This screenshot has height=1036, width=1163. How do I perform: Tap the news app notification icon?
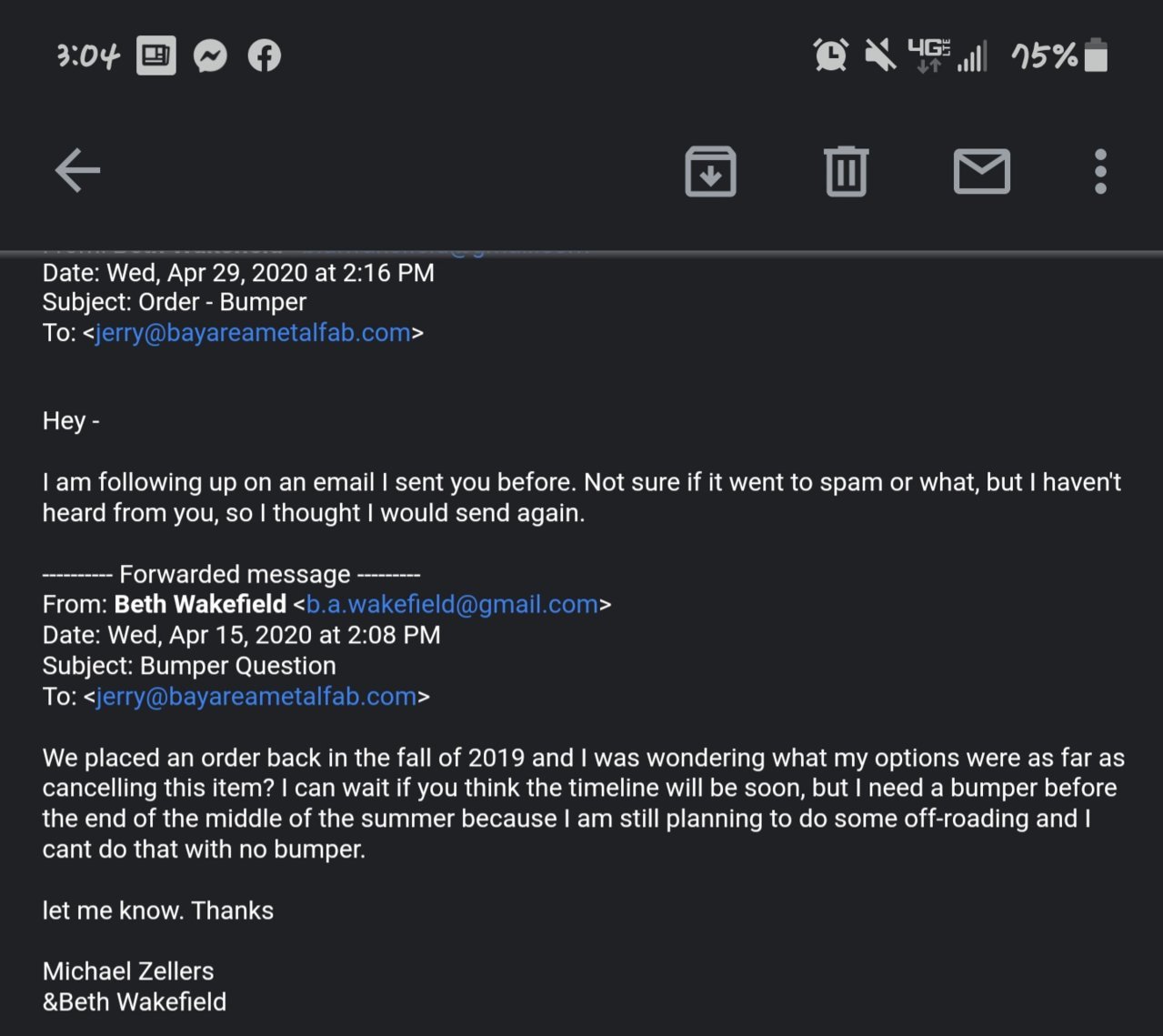tap(156, 56)
